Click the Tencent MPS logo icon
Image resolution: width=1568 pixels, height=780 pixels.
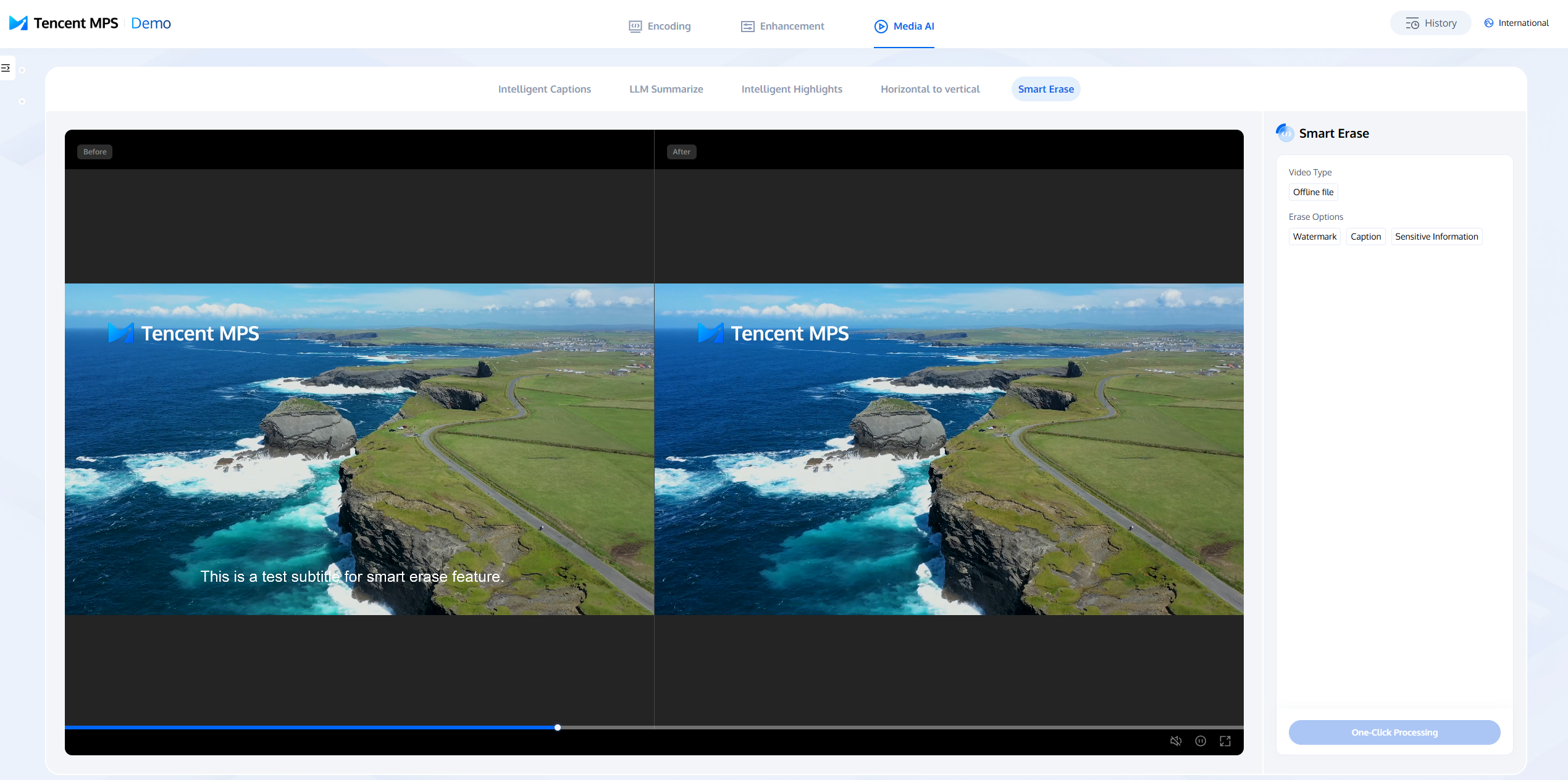19,23
